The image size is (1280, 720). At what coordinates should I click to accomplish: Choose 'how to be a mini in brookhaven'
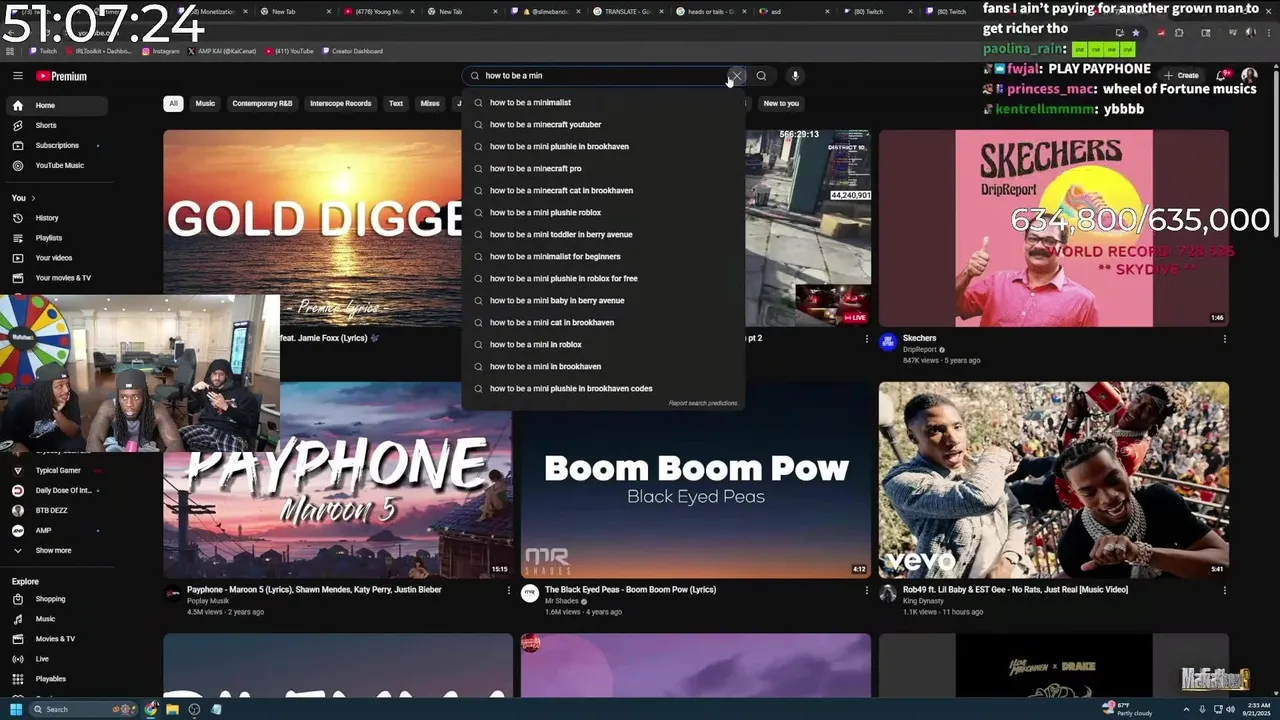603,366
